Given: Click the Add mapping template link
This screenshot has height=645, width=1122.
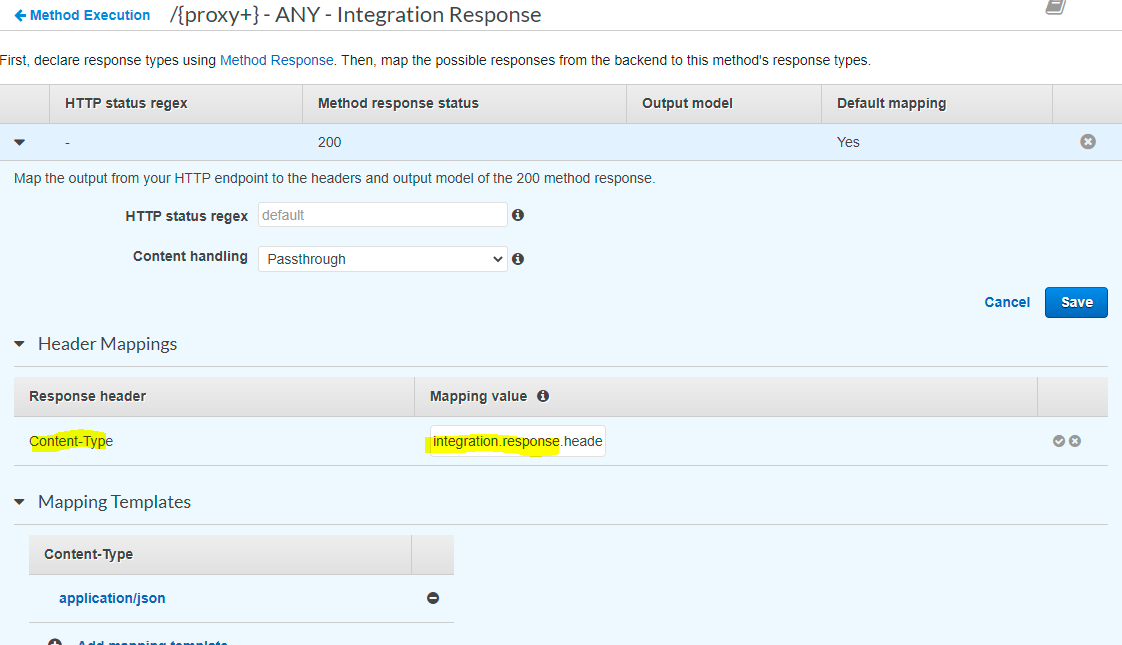Looking at the screenshot, I should coord(150,641).
